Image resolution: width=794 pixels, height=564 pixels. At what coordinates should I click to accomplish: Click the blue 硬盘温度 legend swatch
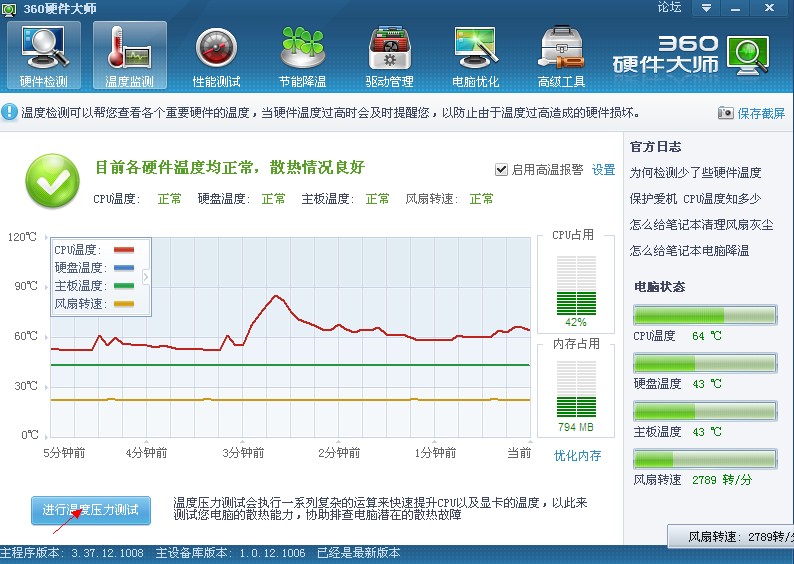click(x=124, y=268)
